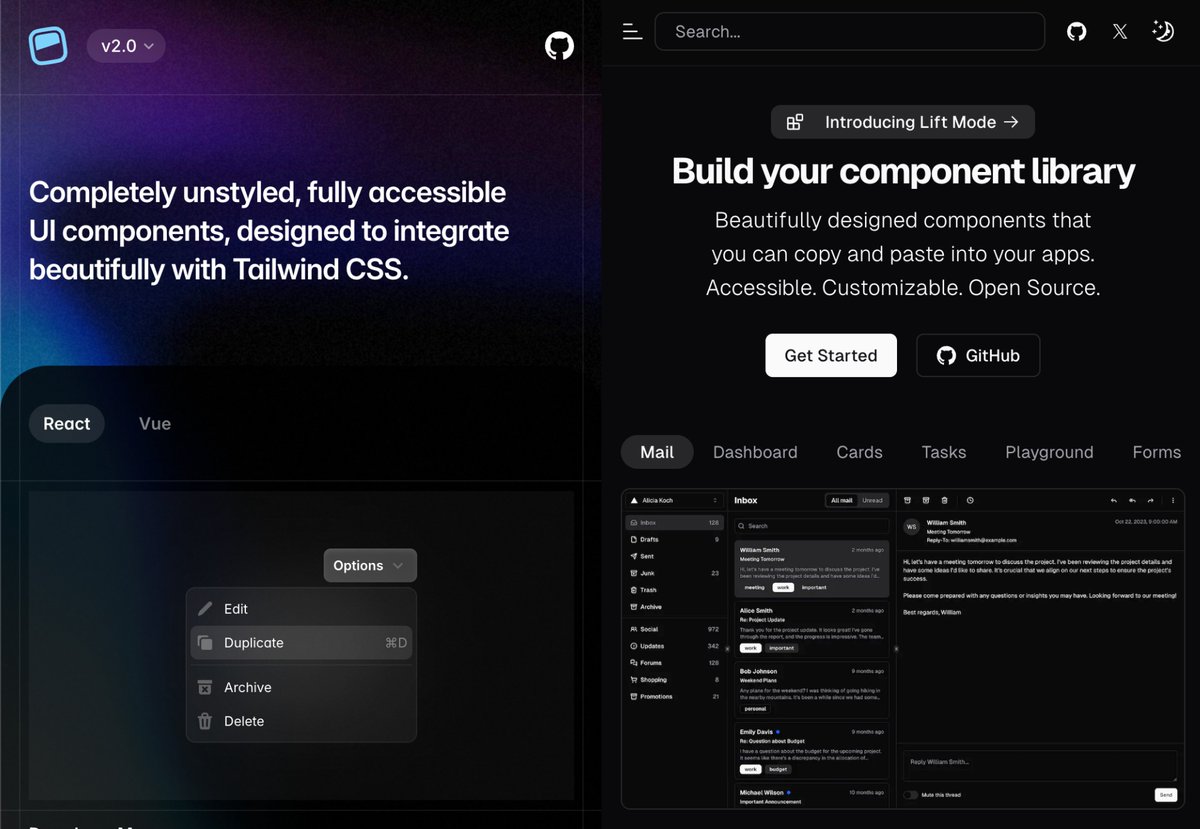This screenshot has width=1200, height=829.
Task: Click the WS avatar in the email header
Action: [911, 526]
